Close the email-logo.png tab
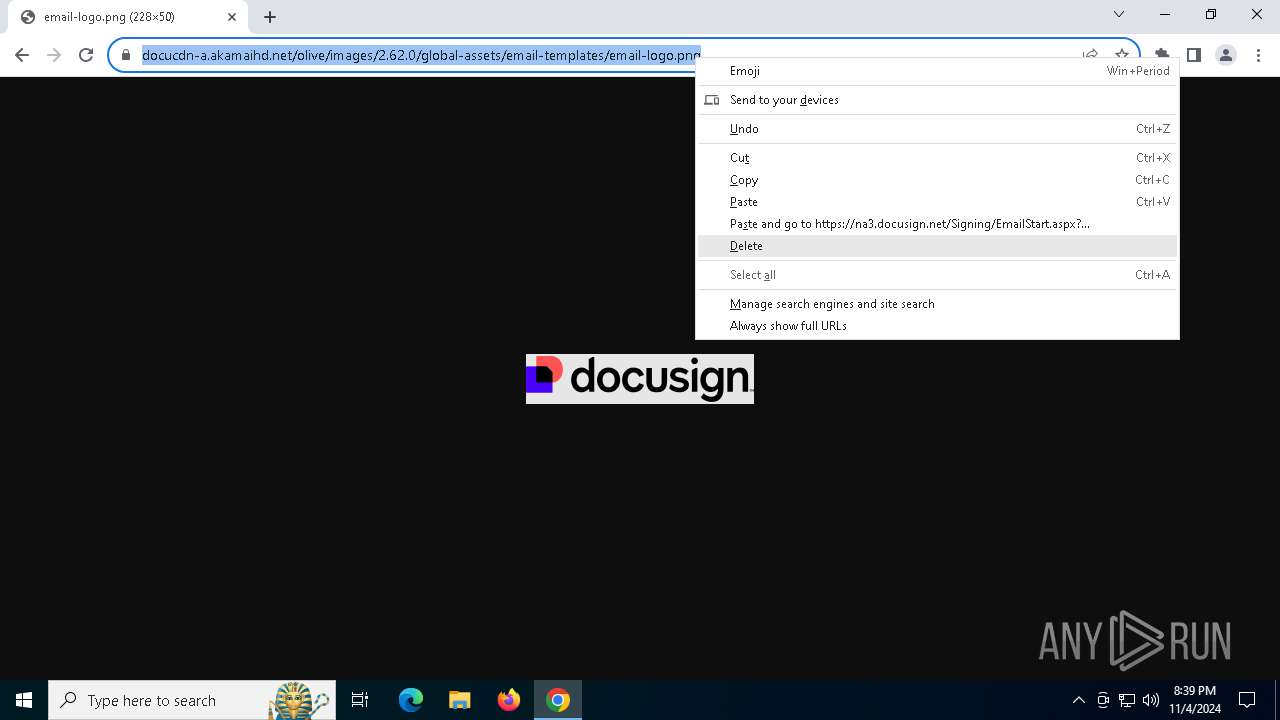The height and width of the screenshot is (720, 1280). (232, 16)
